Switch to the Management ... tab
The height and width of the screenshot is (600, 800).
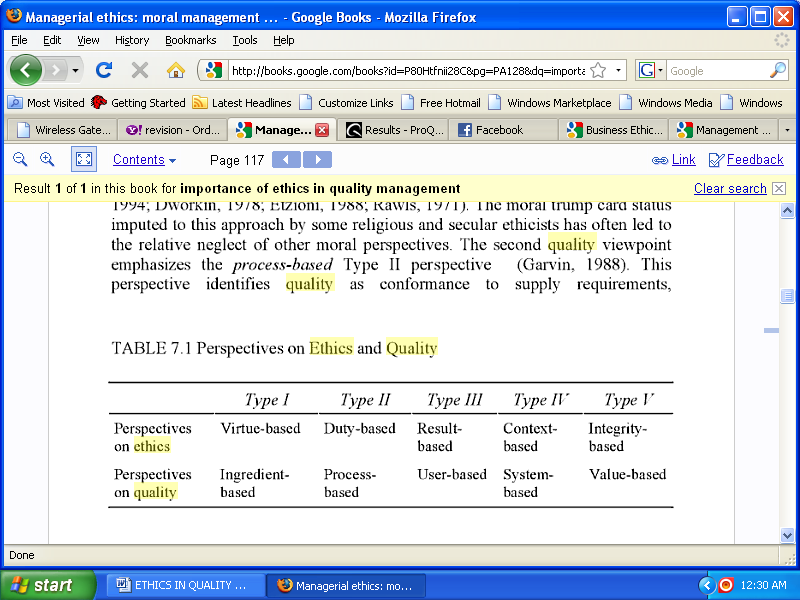(723, 130)
